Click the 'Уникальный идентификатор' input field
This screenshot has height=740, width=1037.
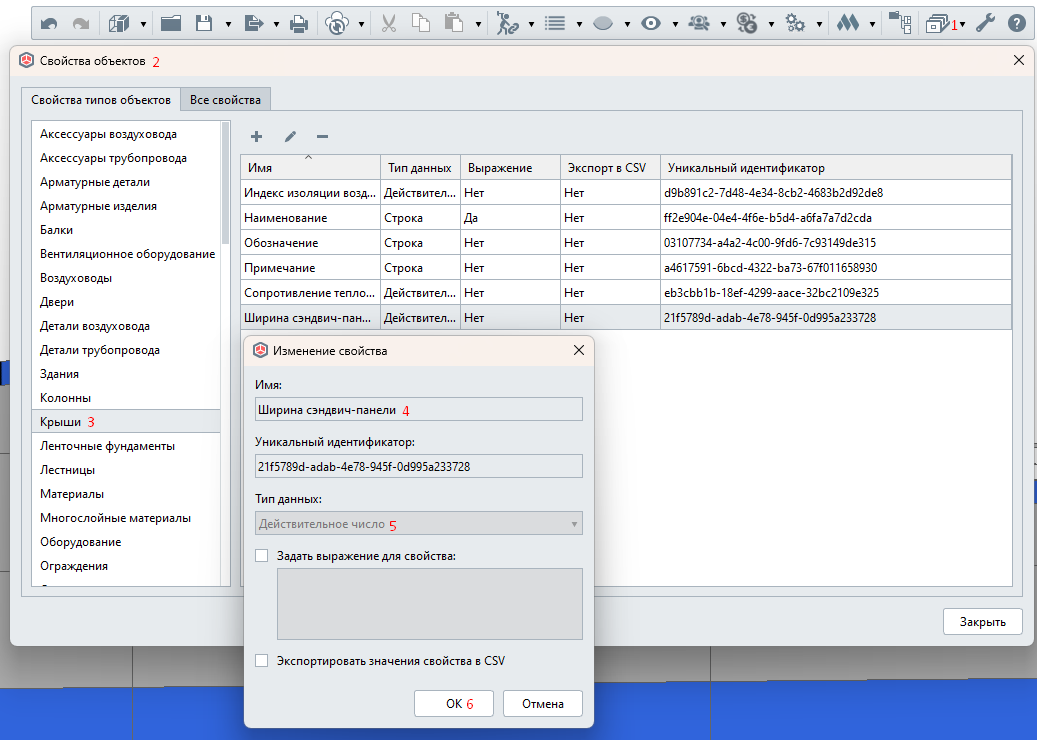tap(419, 466)
